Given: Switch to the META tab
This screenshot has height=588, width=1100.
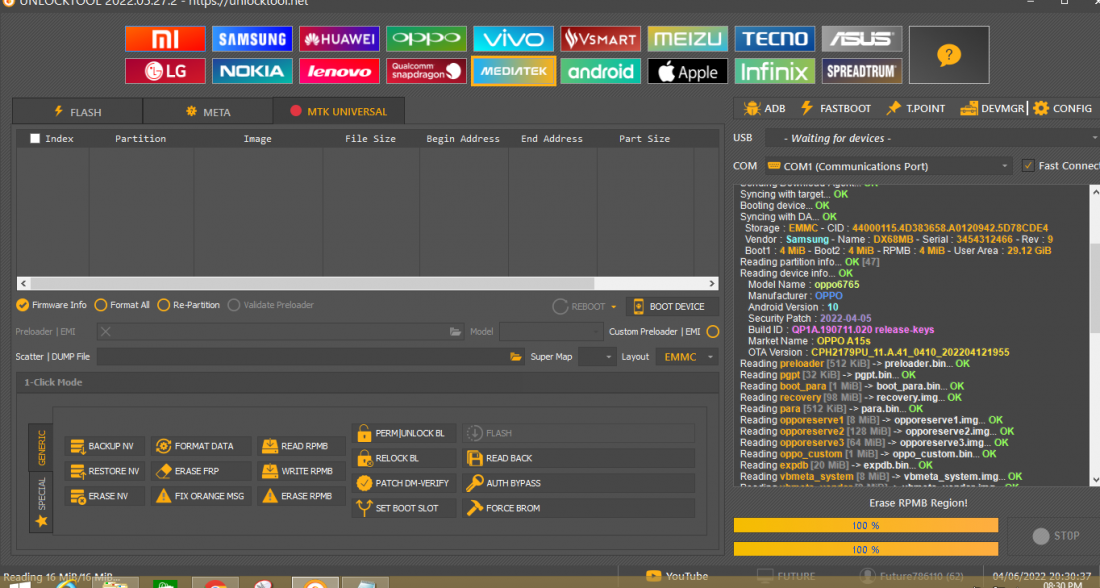Looking at the screenshot, I should pos(208,112).
